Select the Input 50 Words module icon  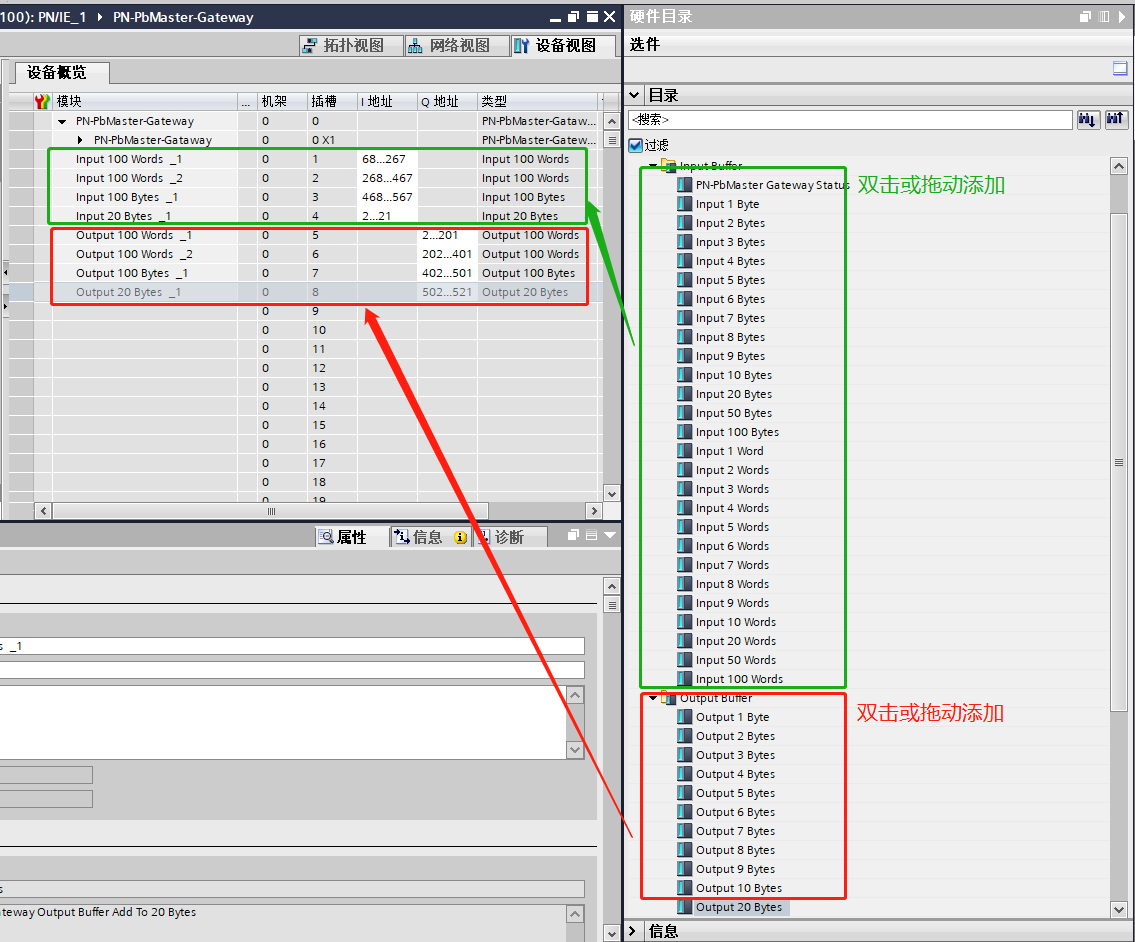pos(685,660)
